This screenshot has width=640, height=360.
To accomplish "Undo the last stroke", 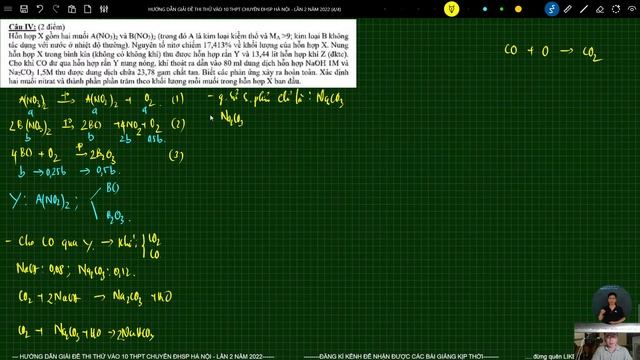I will (x=40, y=9).
